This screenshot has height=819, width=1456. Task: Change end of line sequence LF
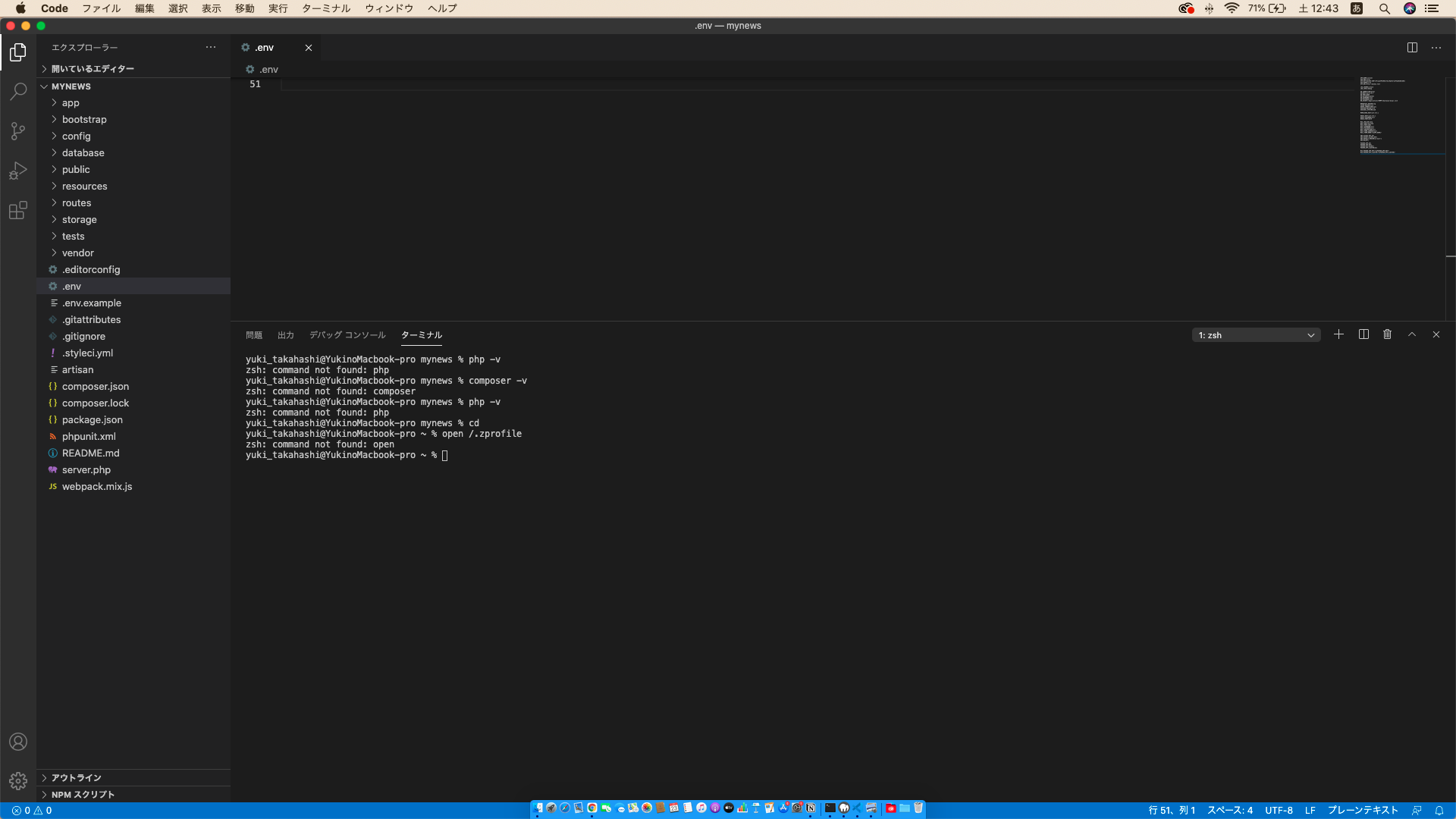click(x=1310, y=811)
